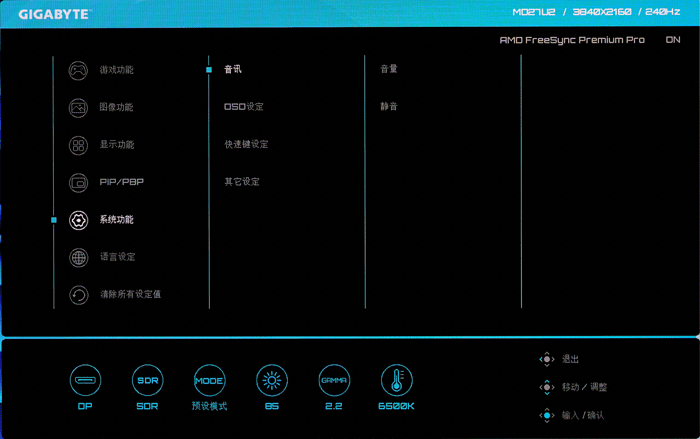Screen dimensions: 700x439
Task: Click the reset arrow icon for 清除所有设定值
Action: (x=78, y=295)
